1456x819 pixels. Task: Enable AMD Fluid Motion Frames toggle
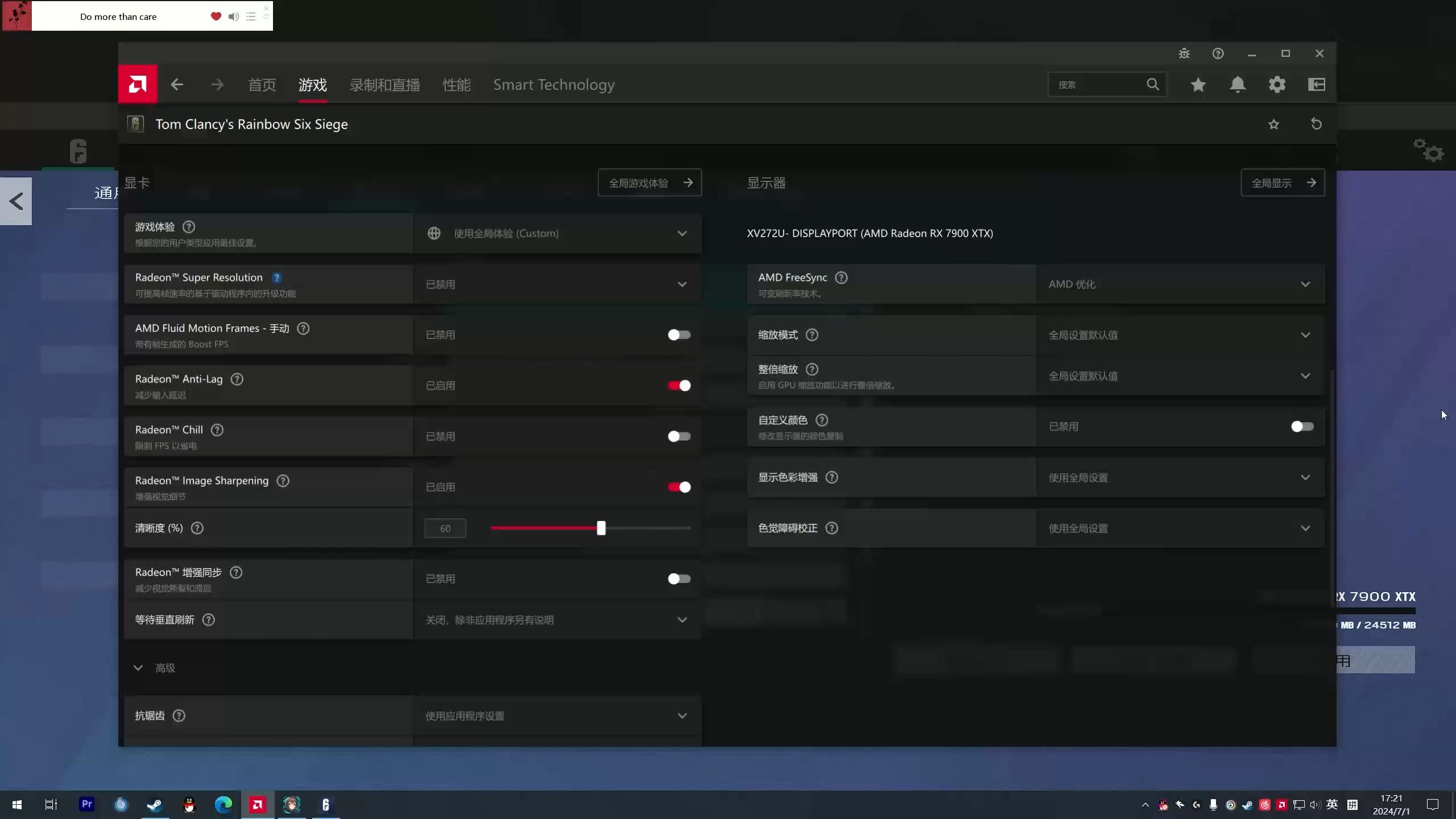[679, 335]
